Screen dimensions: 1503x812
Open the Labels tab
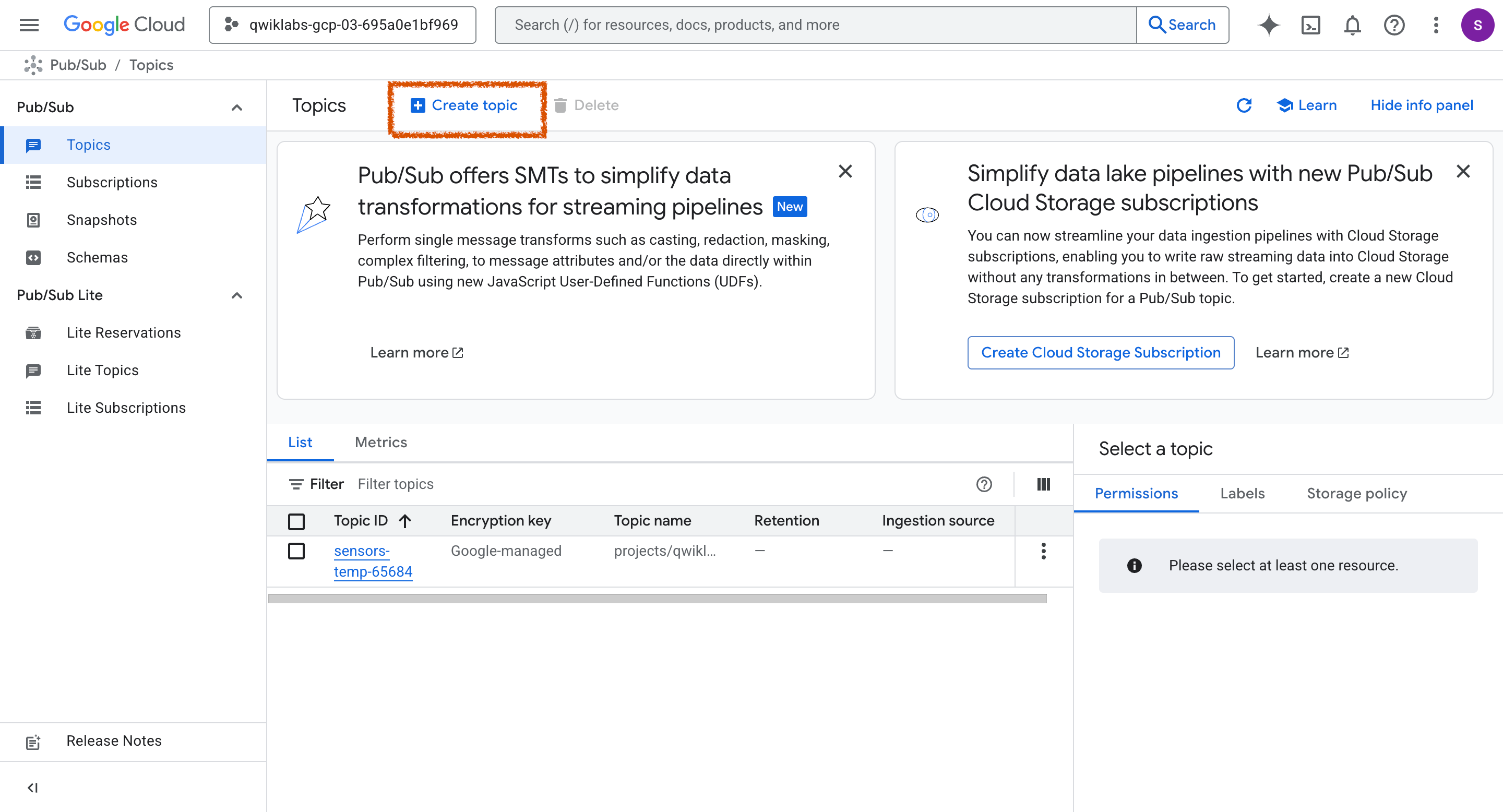[x=1242, y=494]
